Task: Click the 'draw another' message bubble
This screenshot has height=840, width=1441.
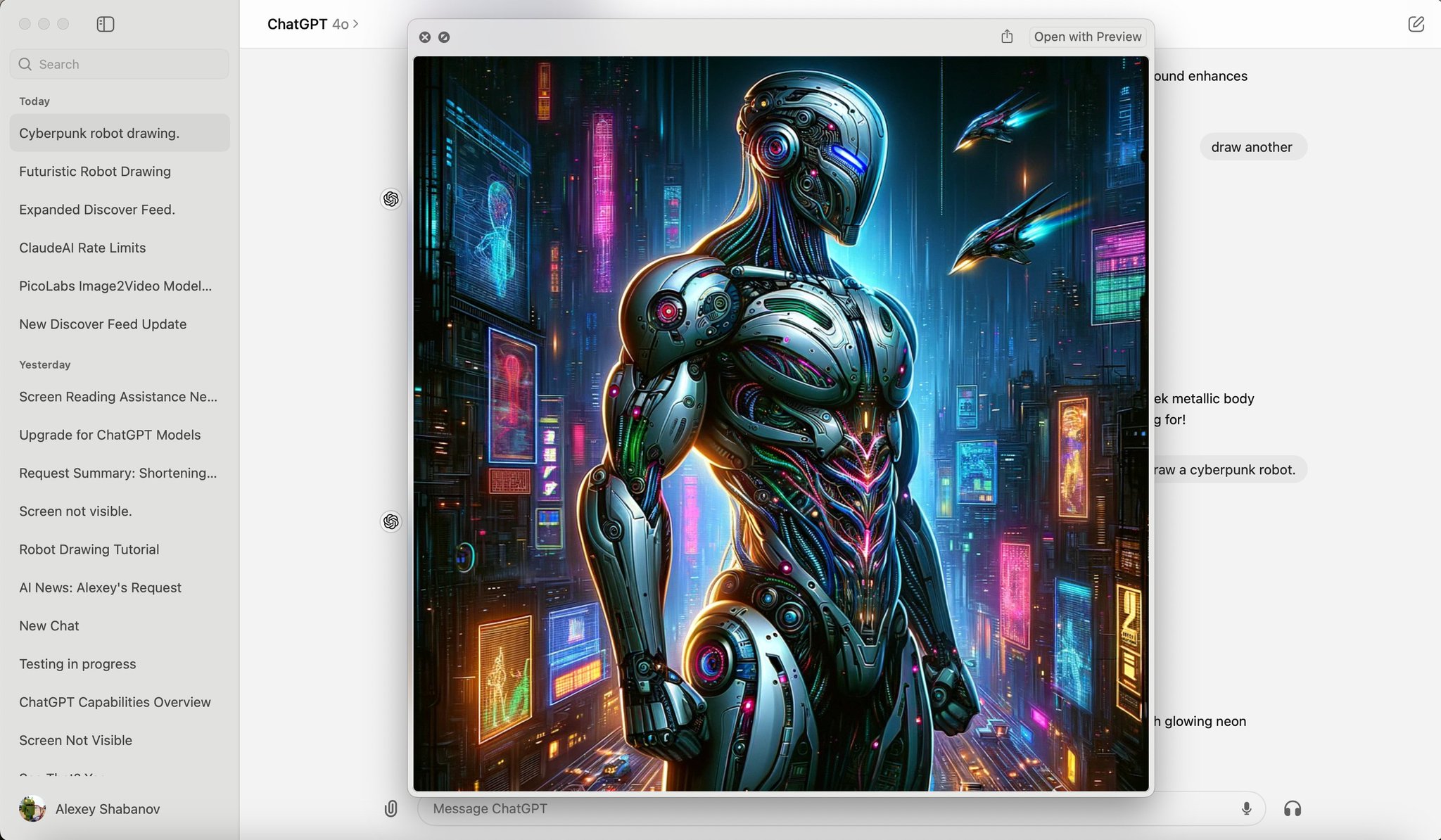Action: (1252, 147)
